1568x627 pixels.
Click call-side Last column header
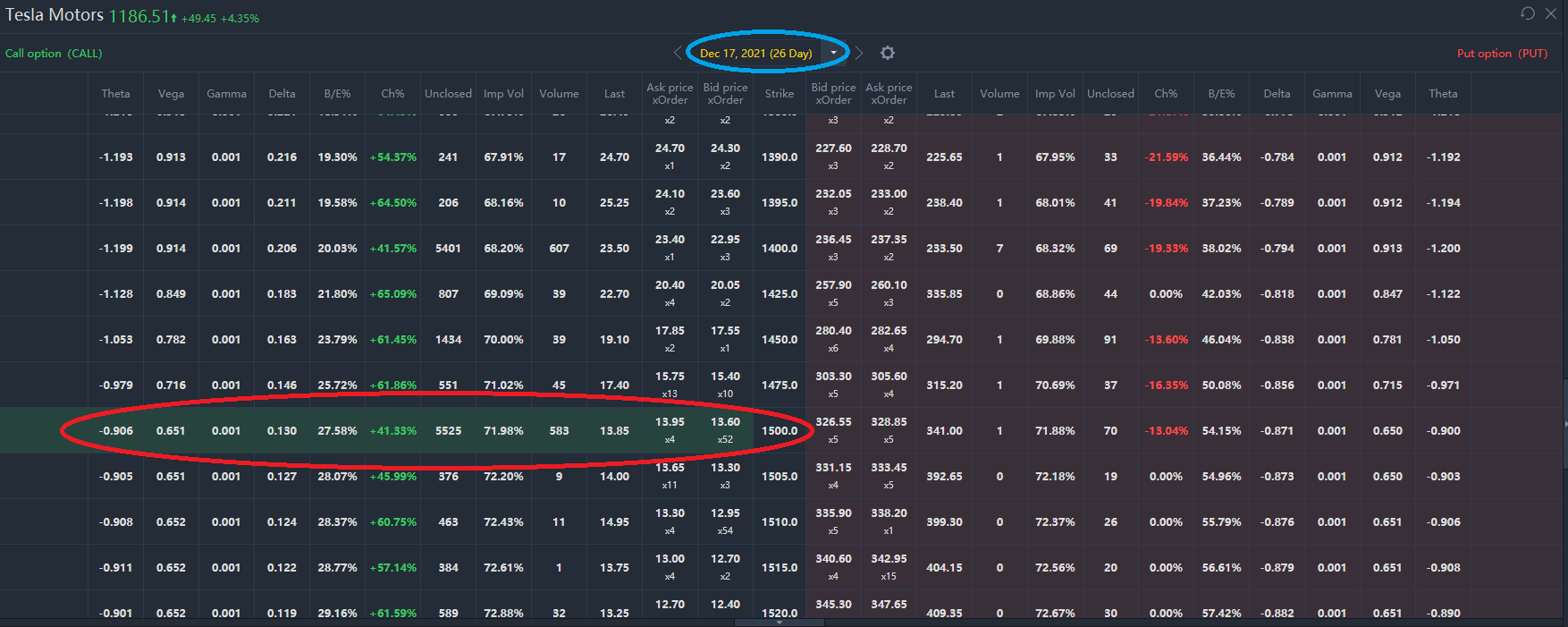[614, 93]
